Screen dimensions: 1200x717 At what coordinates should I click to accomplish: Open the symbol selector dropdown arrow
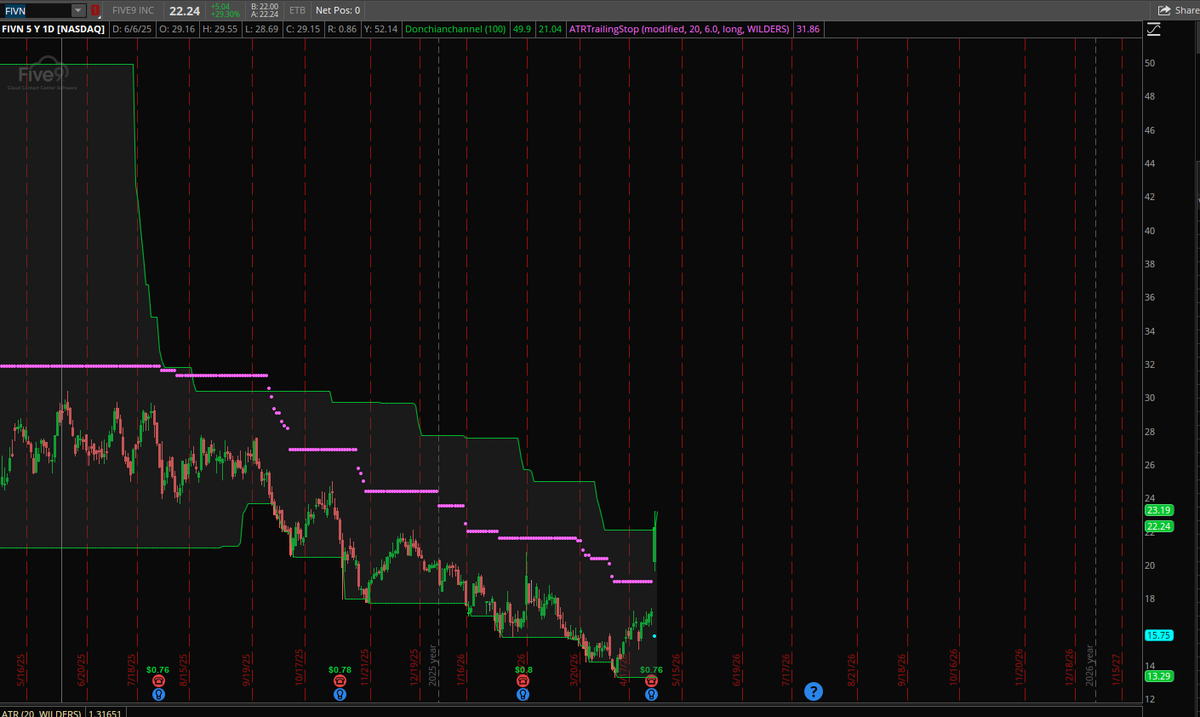coord(79,10)
